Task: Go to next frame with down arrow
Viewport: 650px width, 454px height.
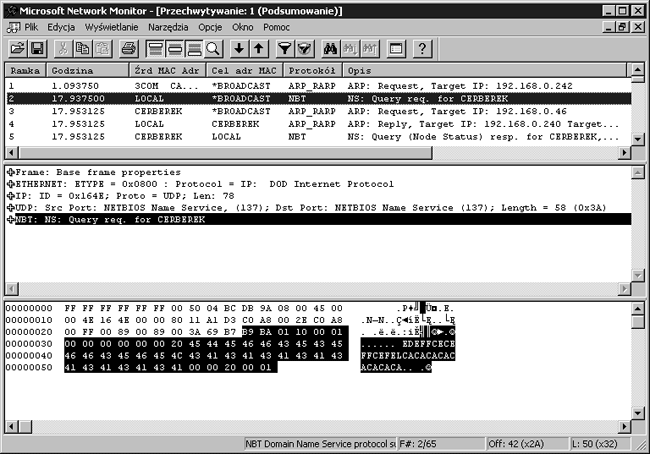Action: (x=239, y=48)
